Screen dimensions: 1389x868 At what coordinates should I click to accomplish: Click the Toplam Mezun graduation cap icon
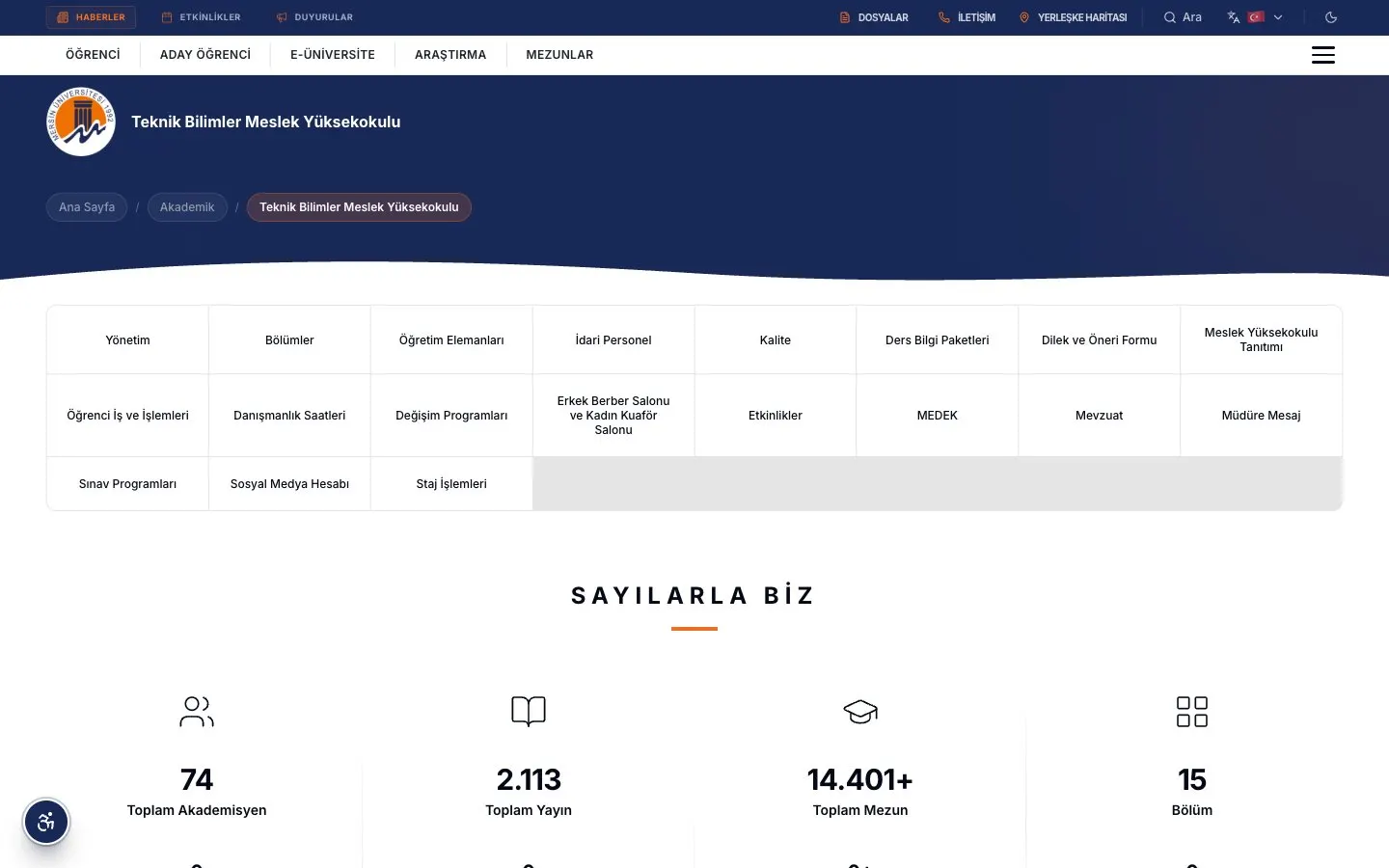pos(860,712)
